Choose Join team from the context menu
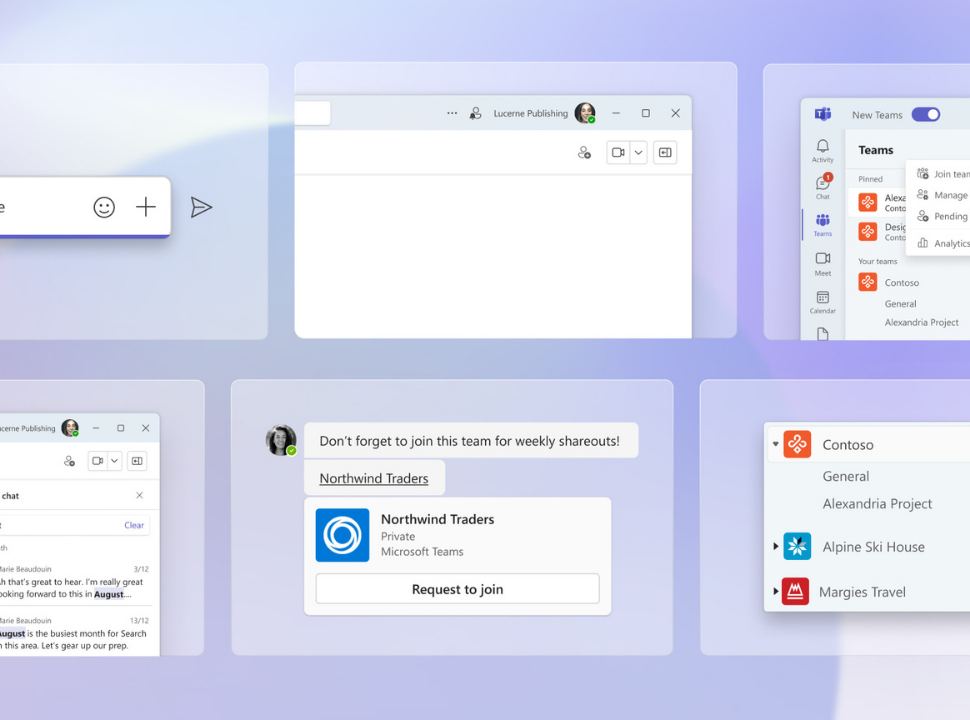Viewport: 970px width, 720px height. click(943, 174)
